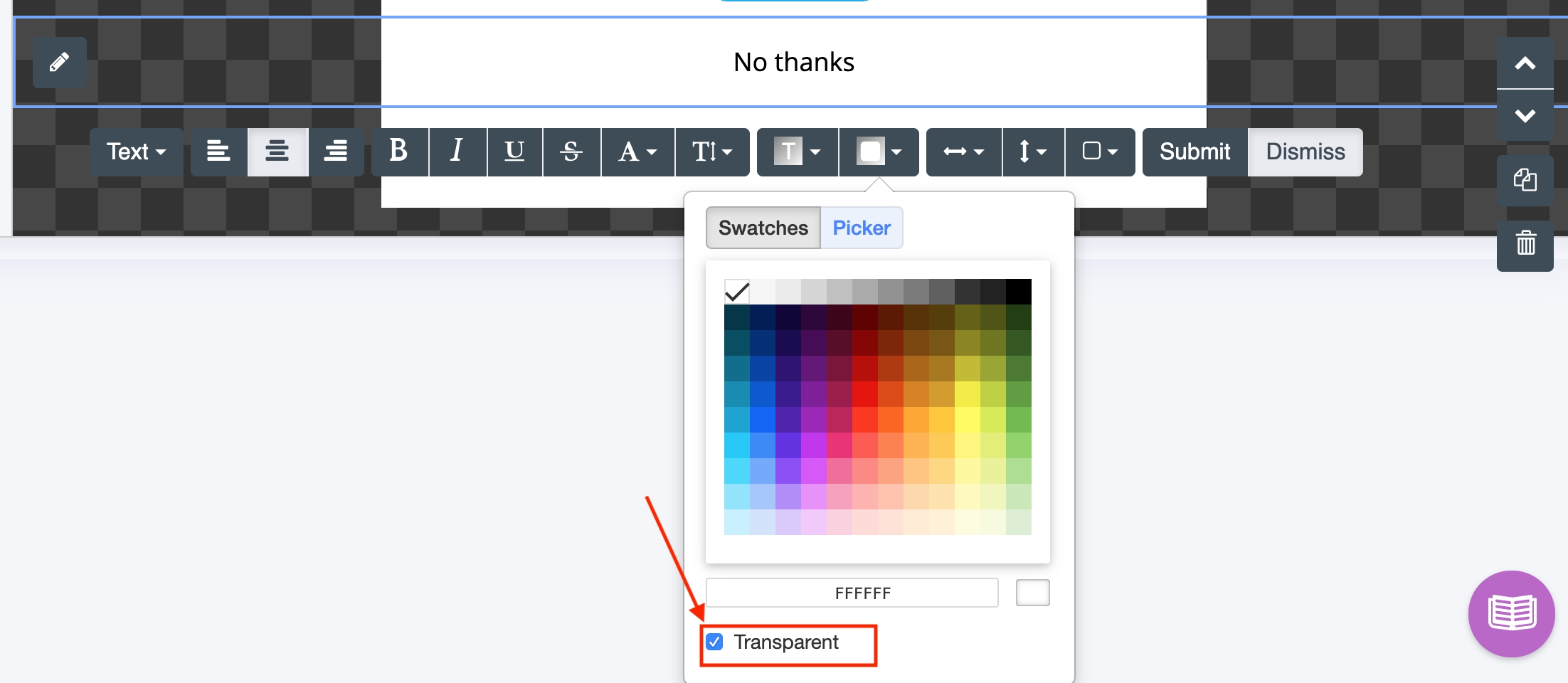This screenshot has height=683, width=1568.
Task: Apply bold formatting to text
Action: click(x=399, y=152)
